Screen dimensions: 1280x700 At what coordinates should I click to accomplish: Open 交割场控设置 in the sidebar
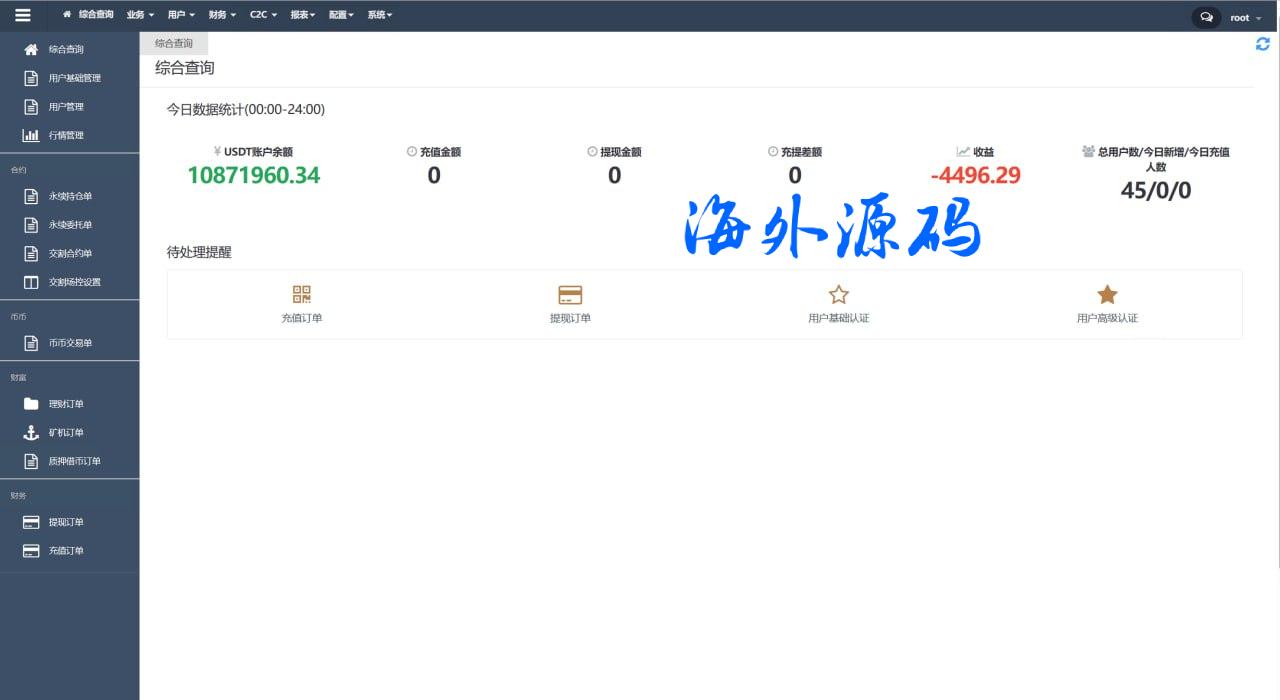74,282
